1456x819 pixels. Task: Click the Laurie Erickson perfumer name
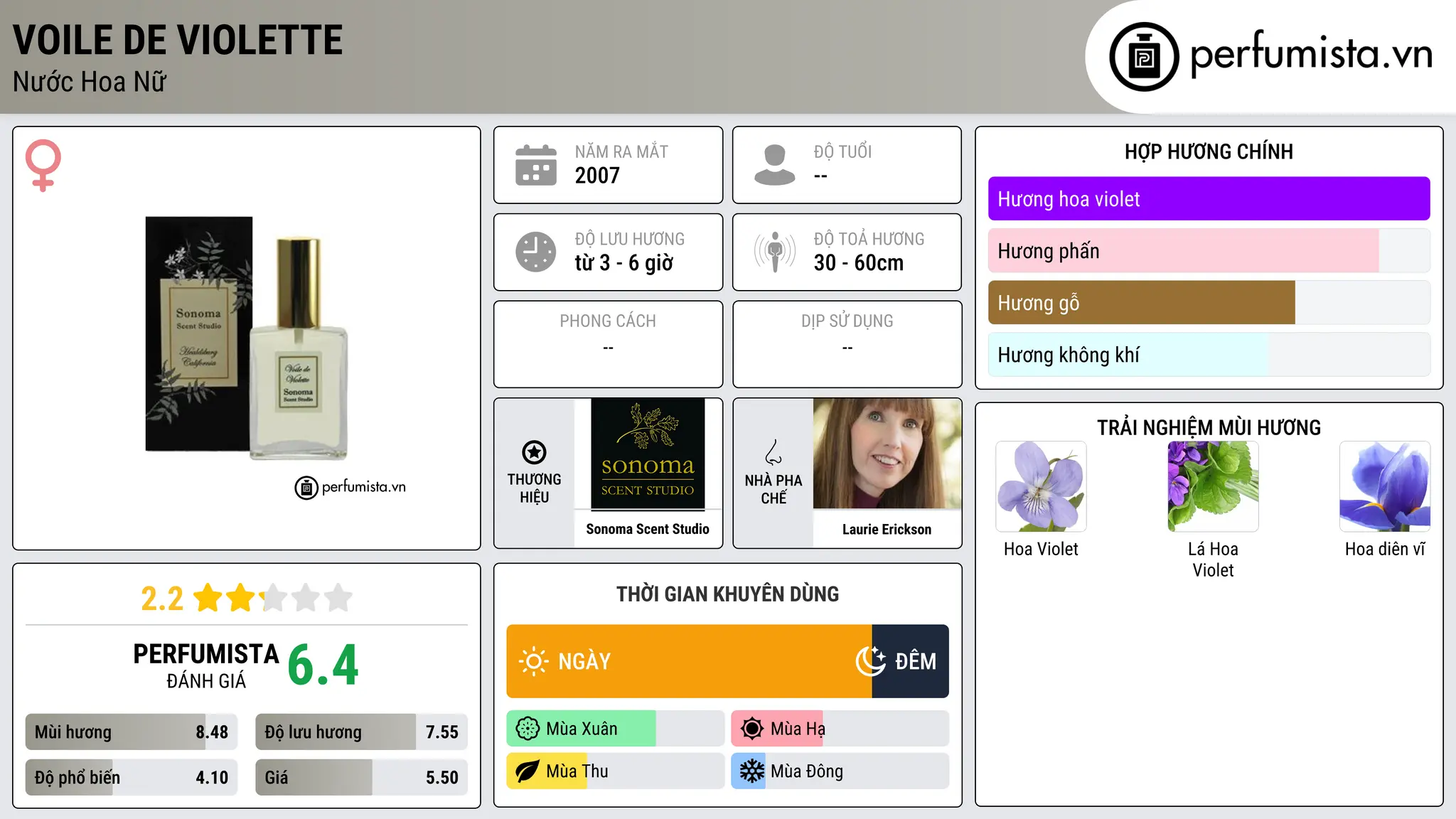887,530
